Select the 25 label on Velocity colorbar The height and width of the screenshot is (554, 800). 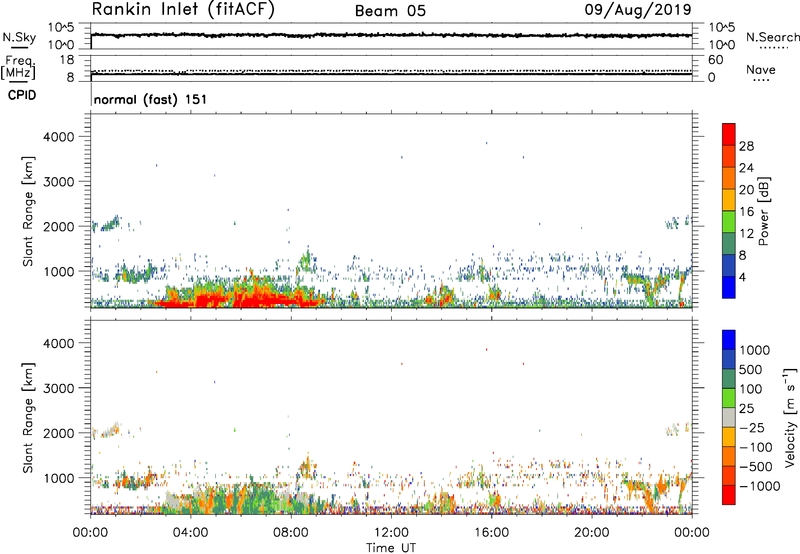[746, 408]
